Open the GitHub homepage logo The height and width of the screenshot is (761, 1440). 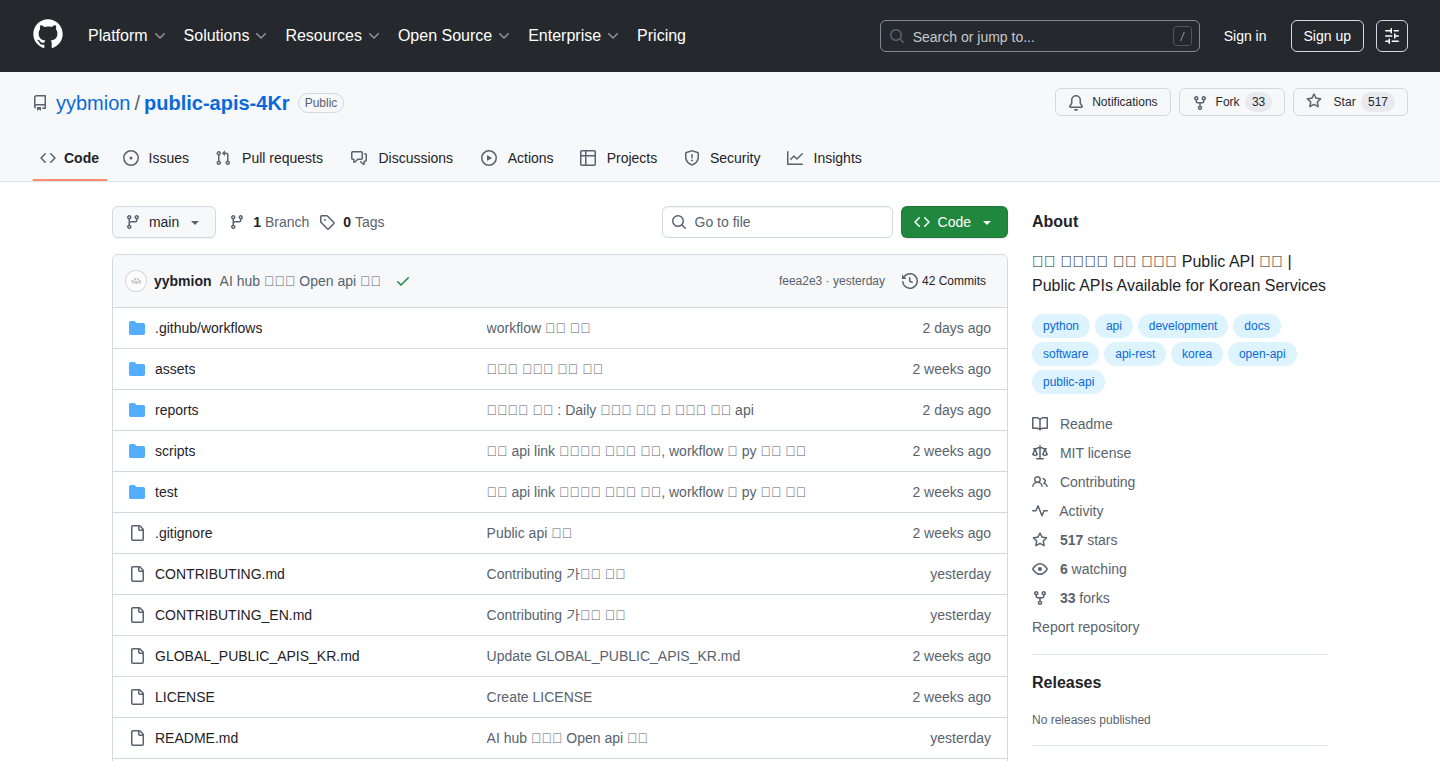point(48,35)
